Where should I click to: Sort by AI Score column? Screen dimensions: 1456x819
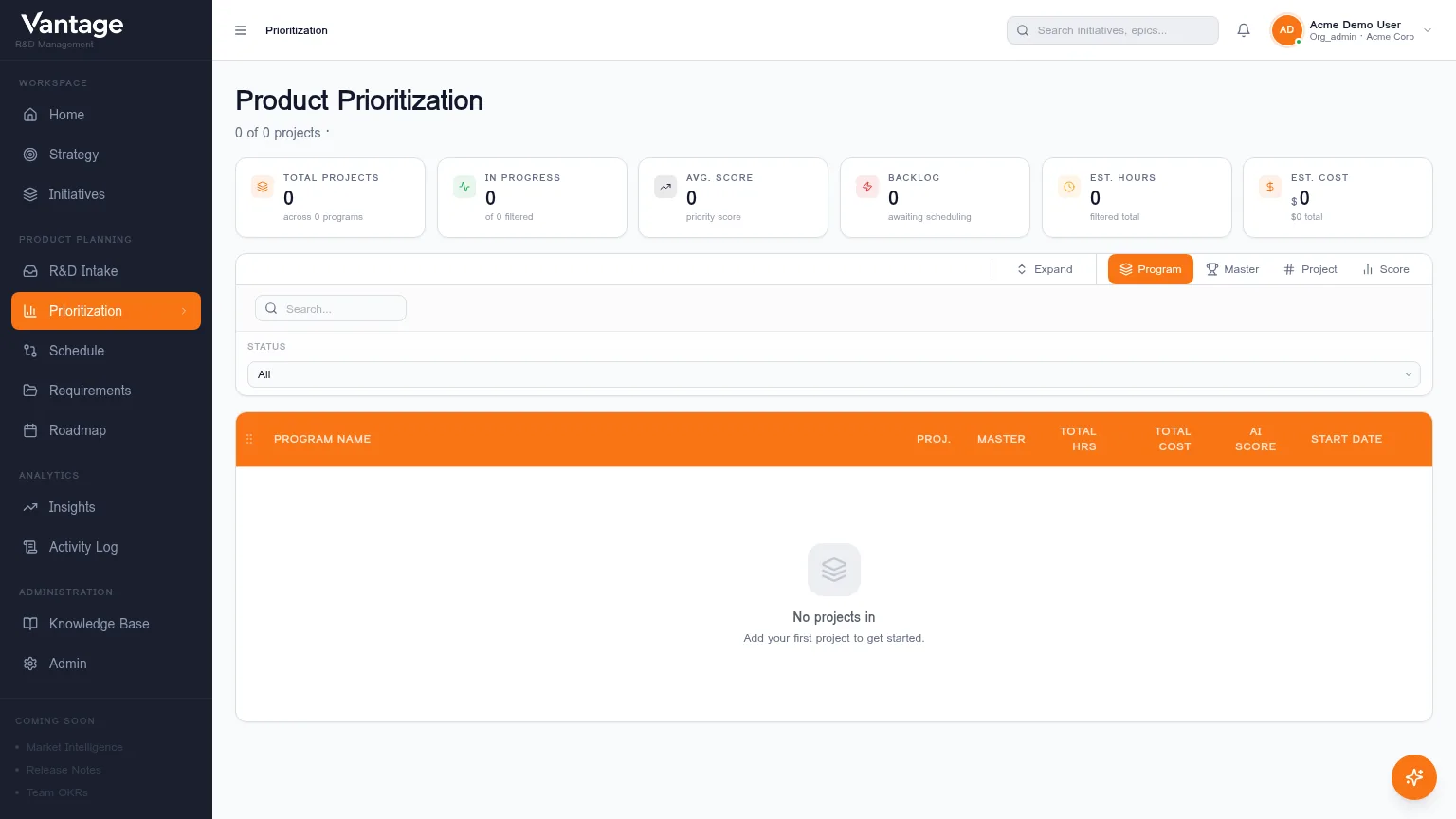coord(1255,439)
